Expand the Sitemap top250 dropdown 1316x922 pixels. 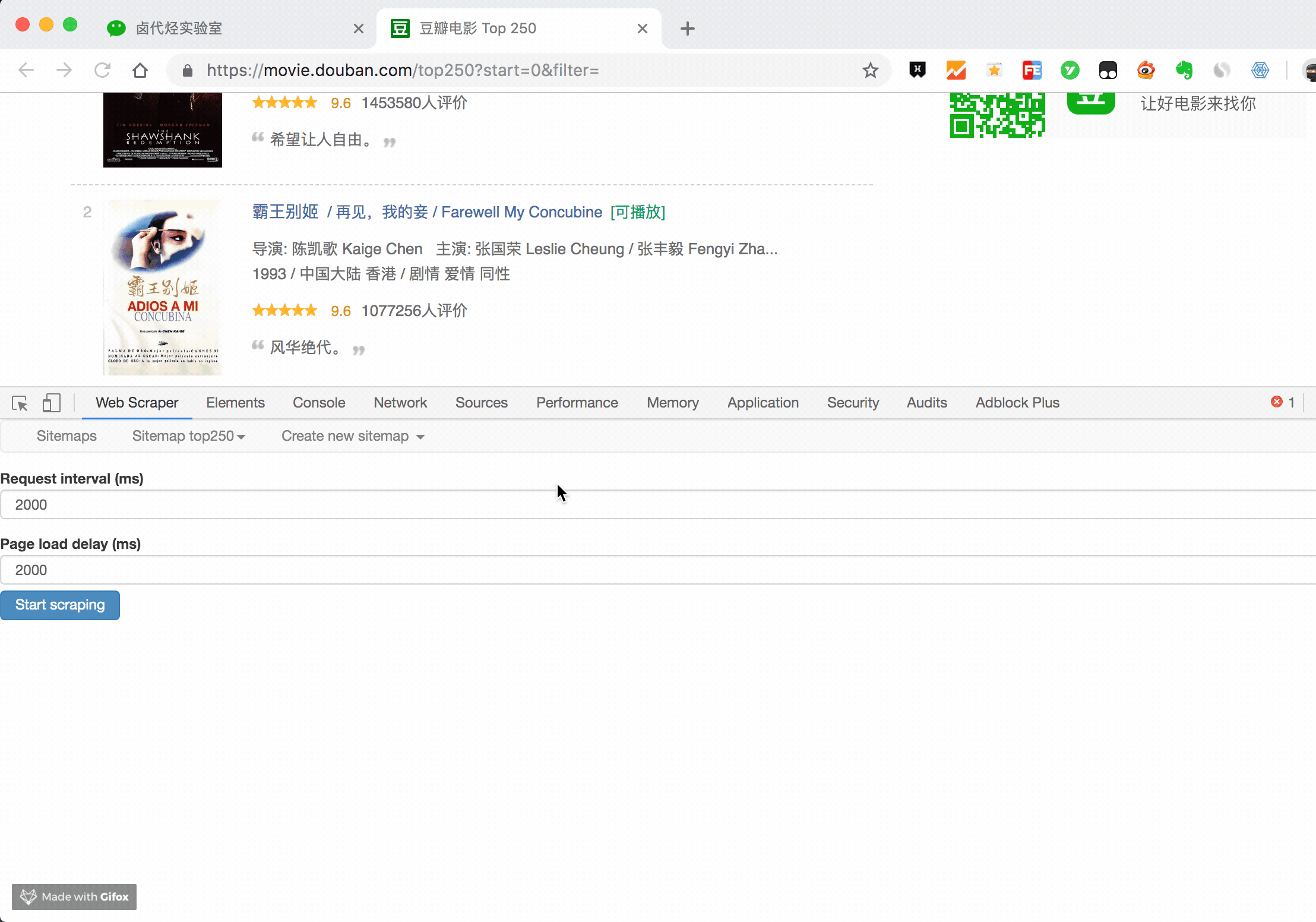(x=189, y=436)
